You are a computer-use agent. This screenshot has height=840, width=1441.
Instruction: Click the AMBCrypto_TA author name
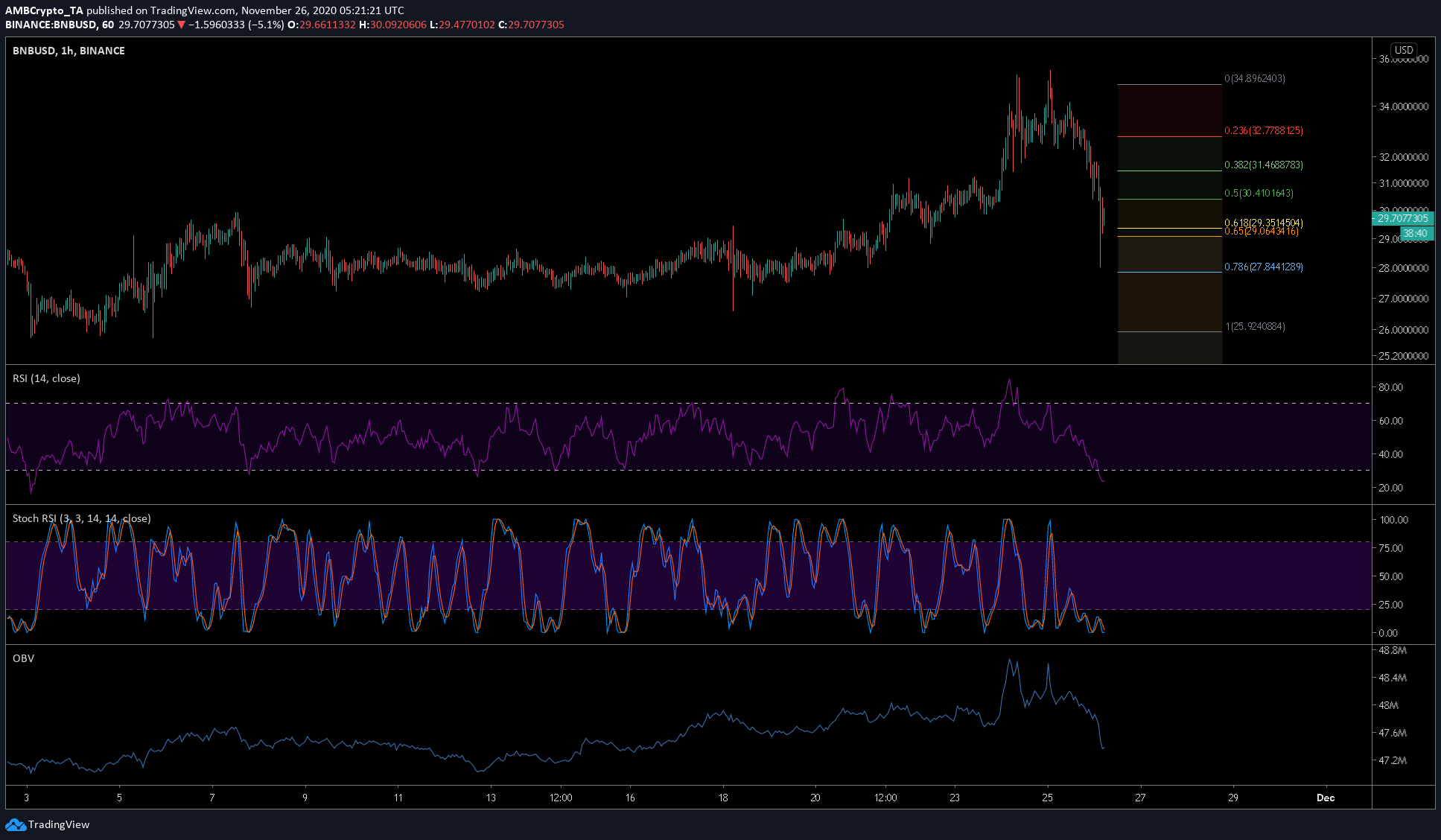44,10
